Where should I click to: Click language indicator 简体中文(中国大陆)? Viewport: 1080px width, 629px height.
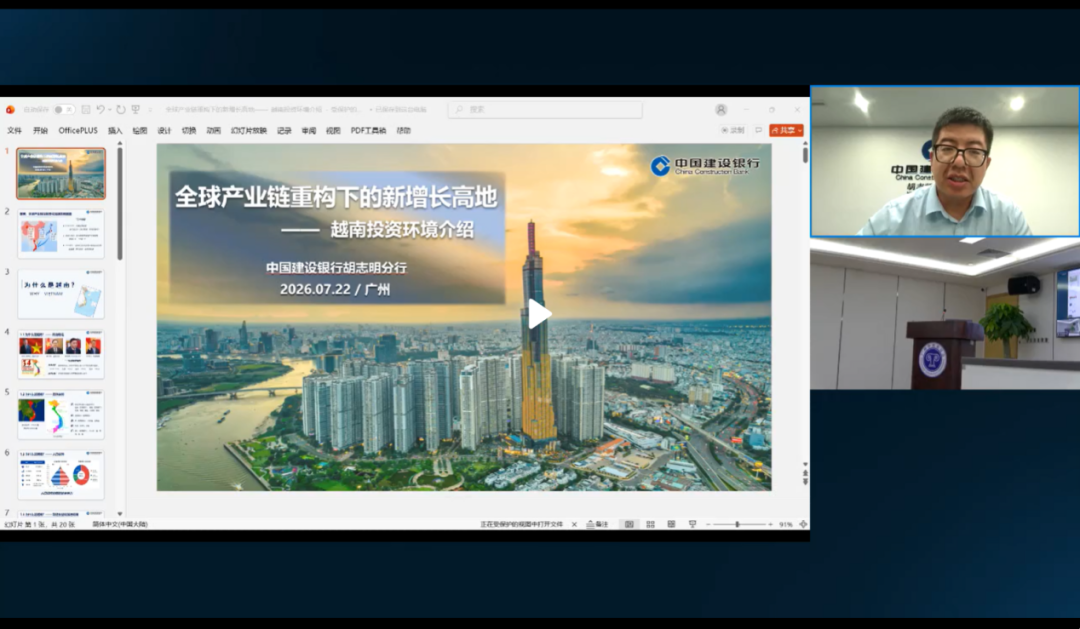(x=121, y=524)
